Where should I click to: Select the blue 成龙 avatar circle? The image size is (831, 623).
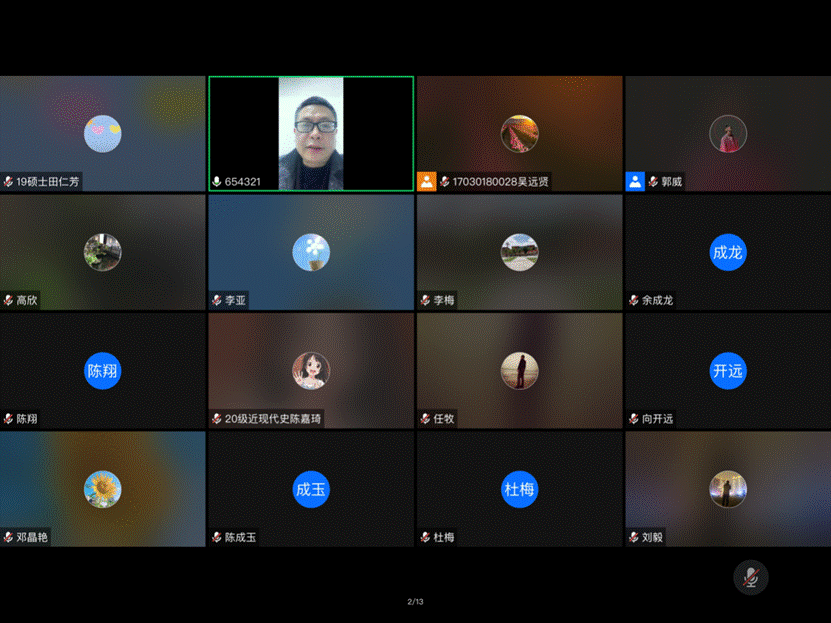click(x=727, y=252)
